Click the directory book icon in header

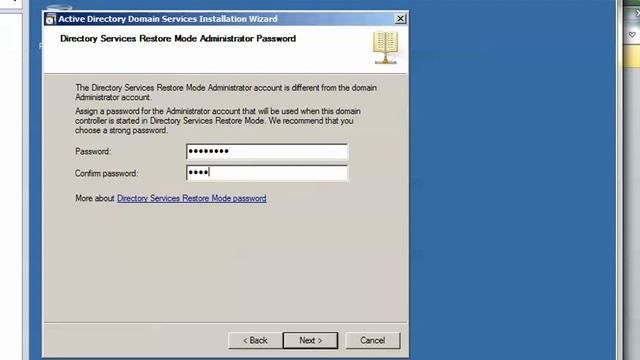pos(385,47)
